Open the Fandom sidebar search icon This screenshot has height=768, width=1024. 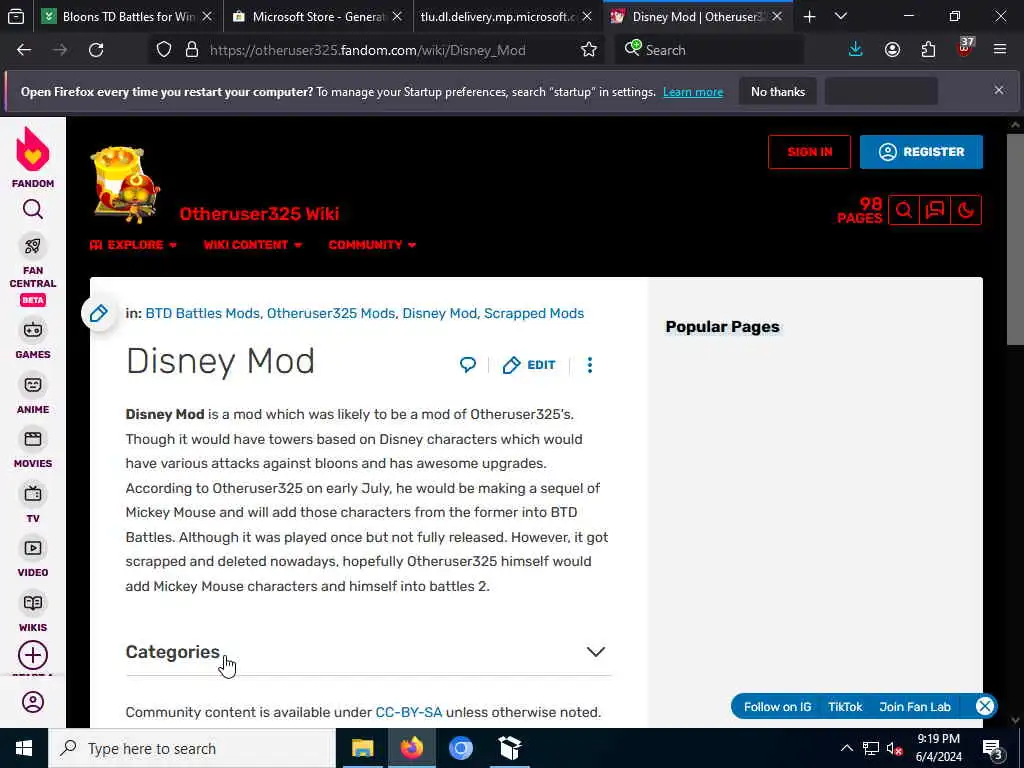point(33,210)
